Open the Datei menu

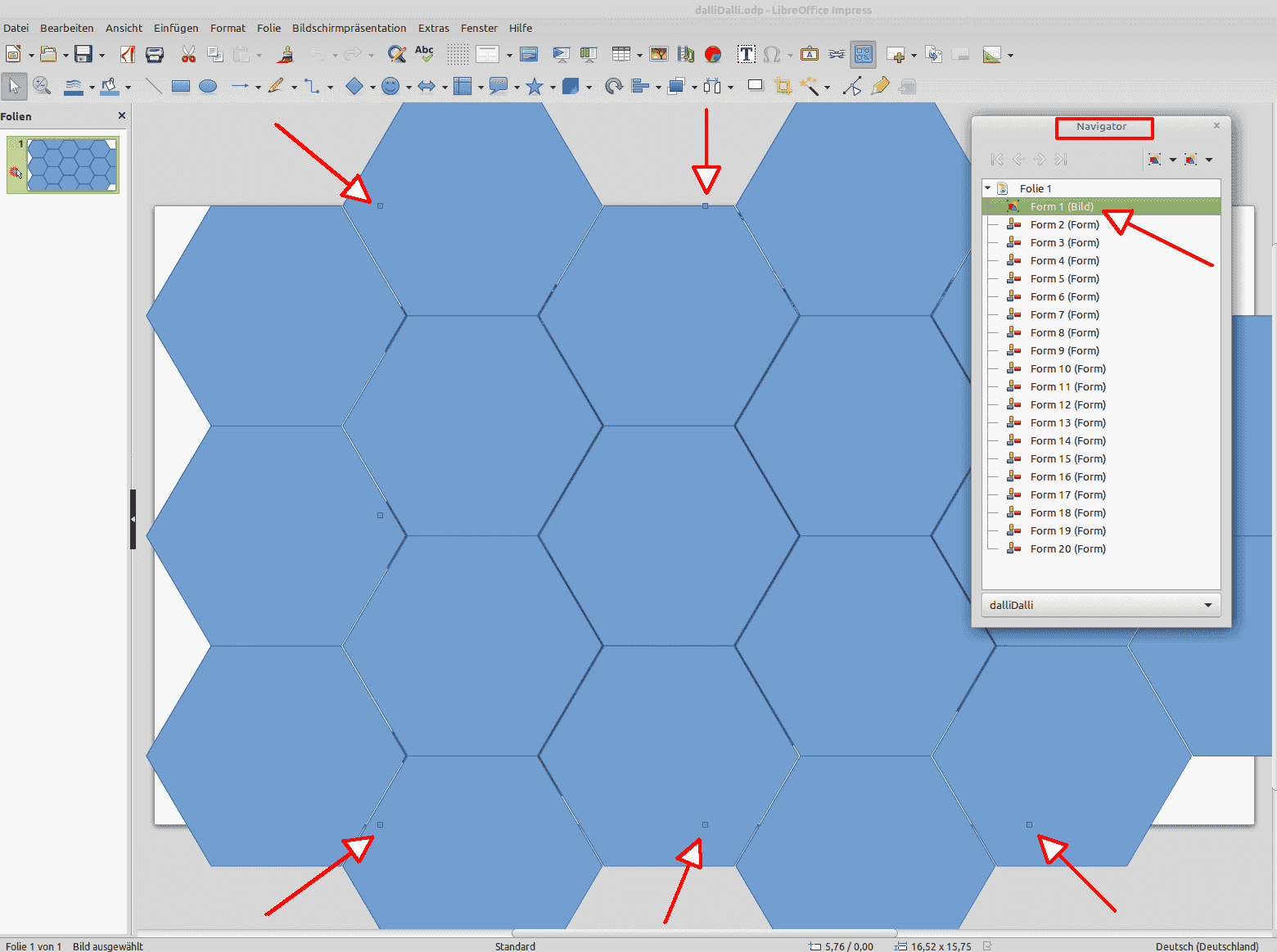pos(16,28)
